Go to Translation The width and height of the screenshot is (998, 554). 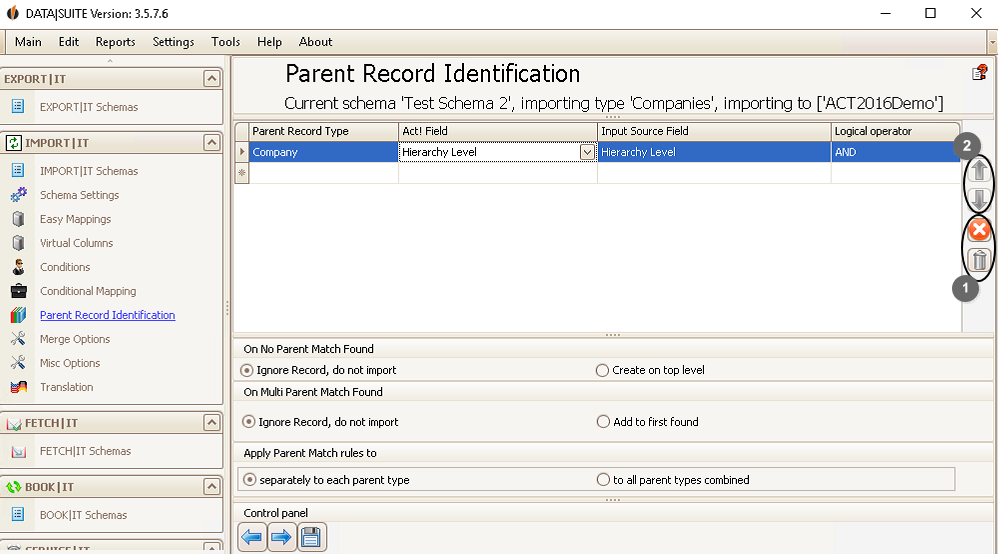66,387
